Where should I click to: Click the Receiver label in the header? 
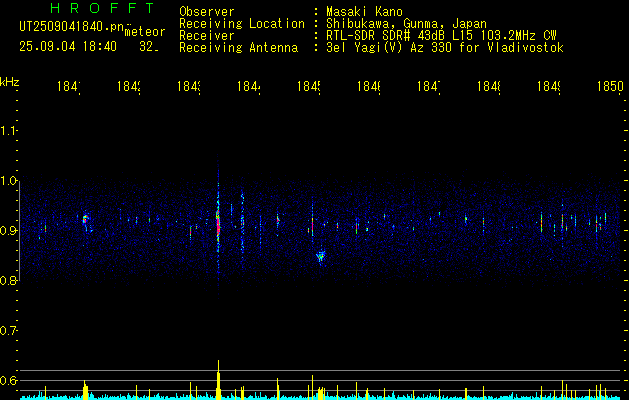tap(207, 36)
